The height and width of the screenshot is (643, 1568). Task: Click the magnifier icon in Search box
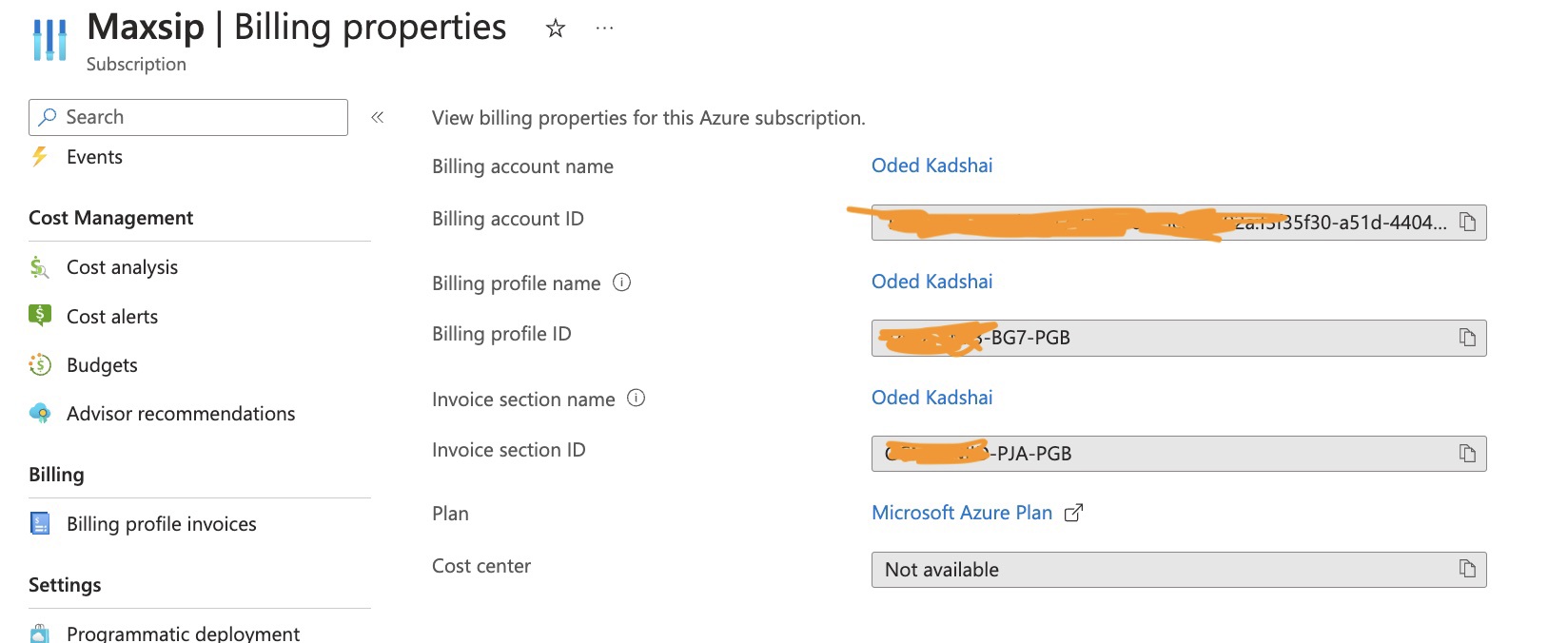pos(48,117)
